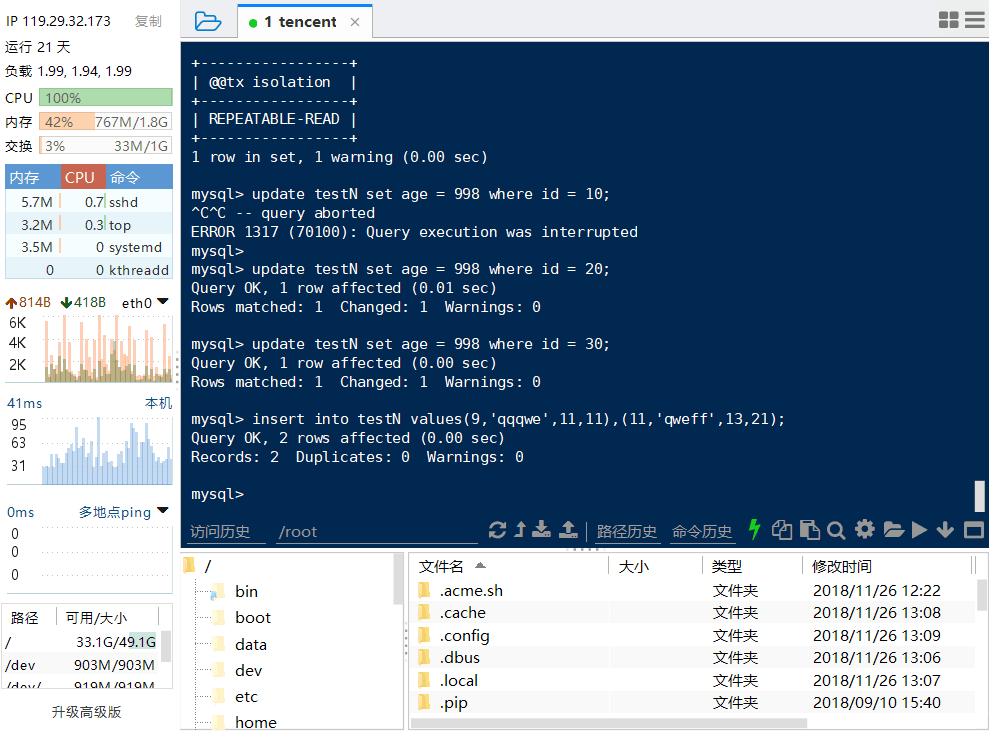Click the swap usage 3% bar
The image size is (989, 739).
point(105,146)
